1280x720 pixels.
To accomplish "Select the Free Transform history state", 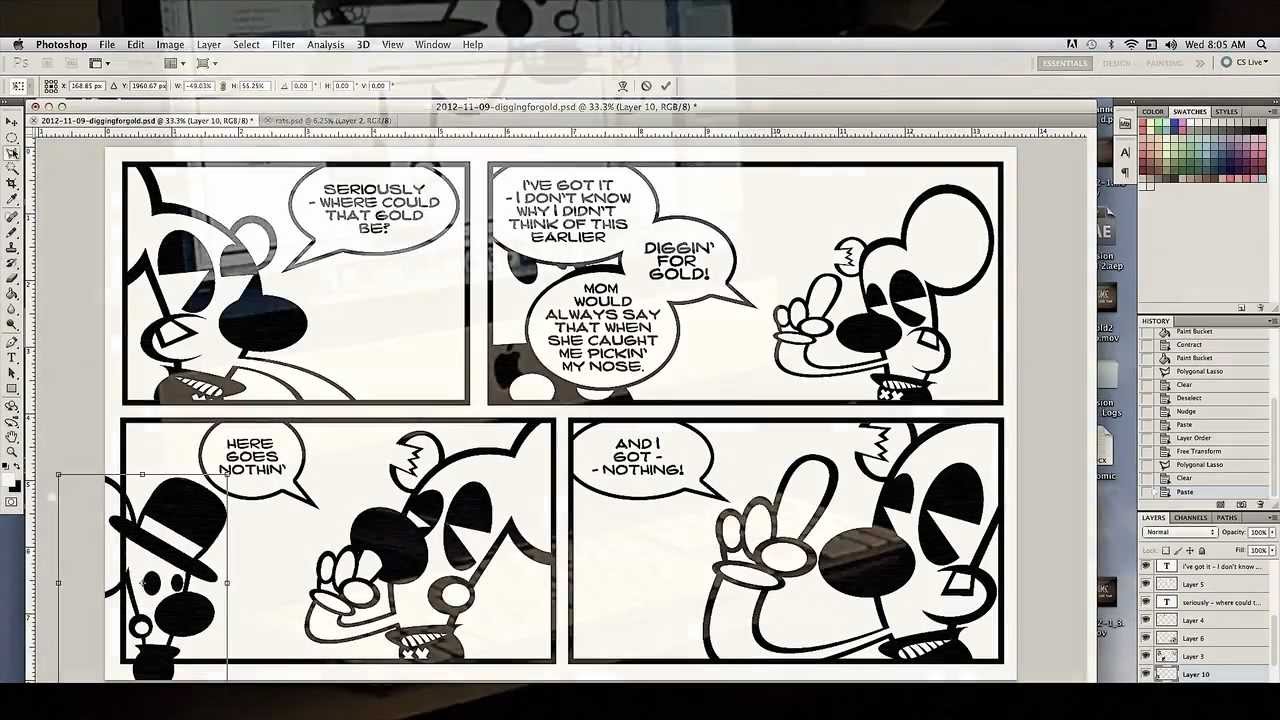I will (x=1198, y=451).
